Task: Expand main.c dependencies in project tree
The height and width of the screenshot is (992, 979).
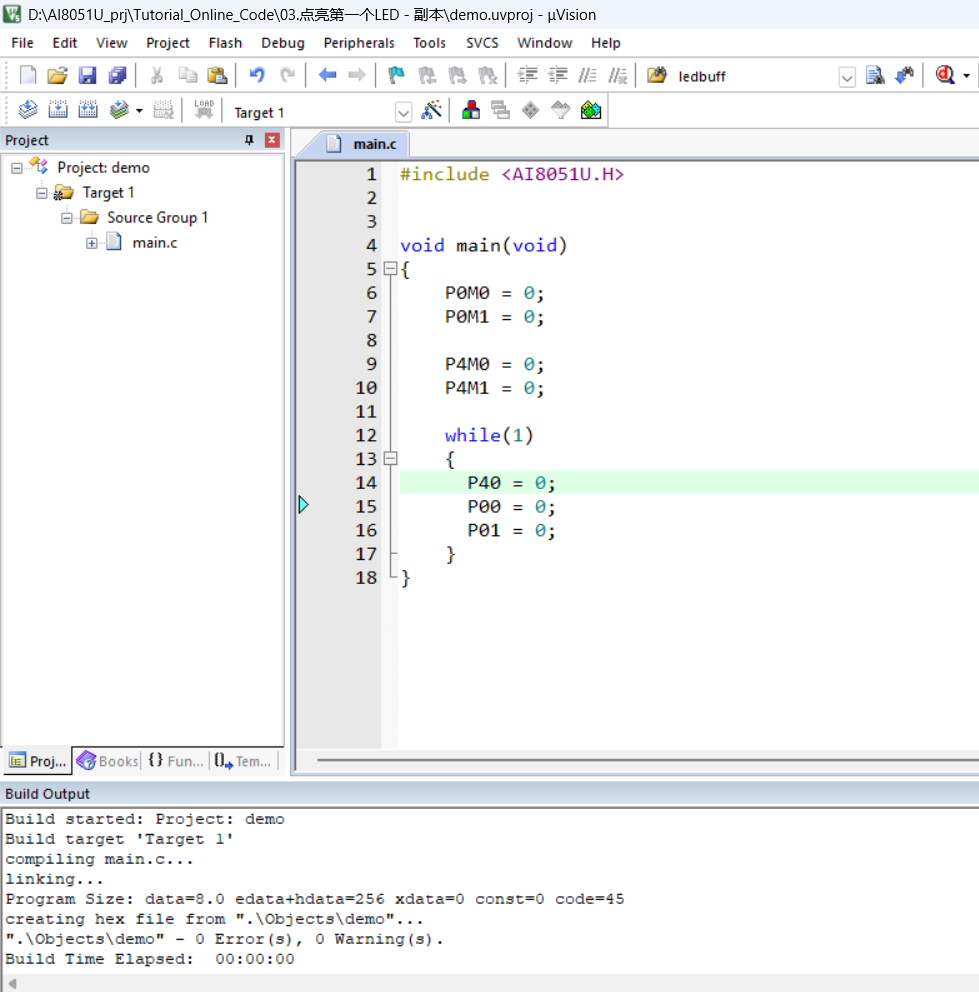Action: (x=92, y=243)
